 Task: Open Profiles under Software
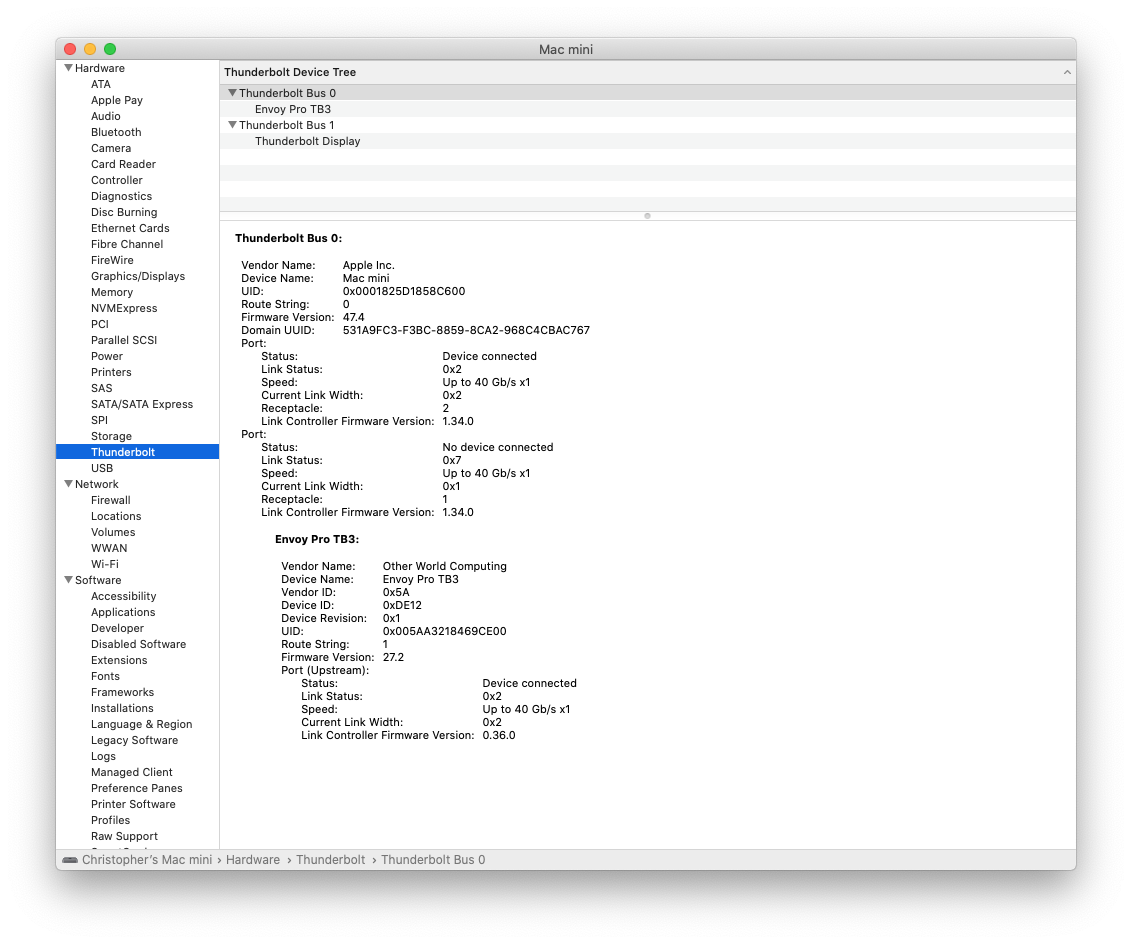[110, 821]
